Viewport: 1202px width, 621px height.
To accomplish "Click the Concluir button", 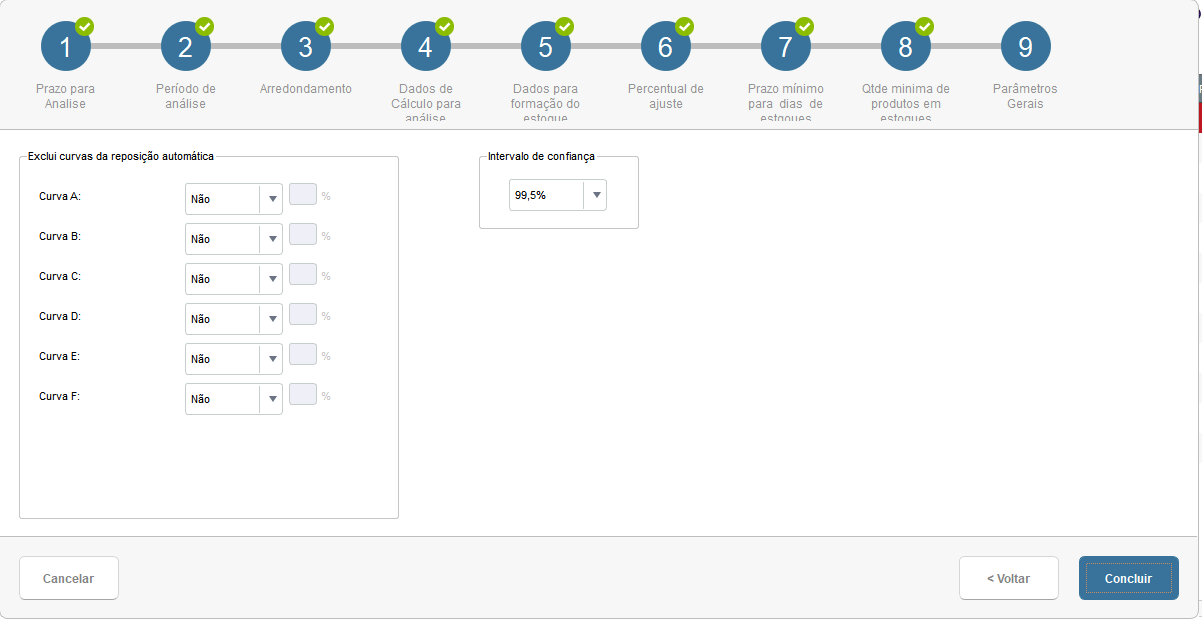I will pos(1129,578).
